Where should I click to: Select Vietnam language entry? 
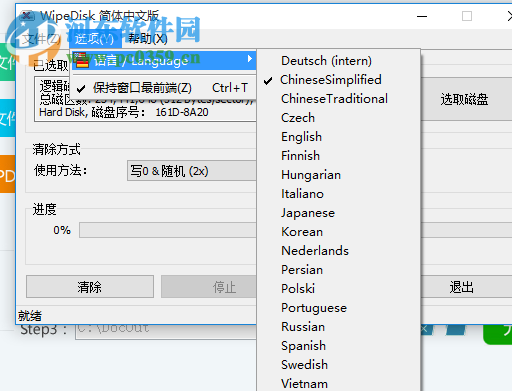tap(338, 383)
